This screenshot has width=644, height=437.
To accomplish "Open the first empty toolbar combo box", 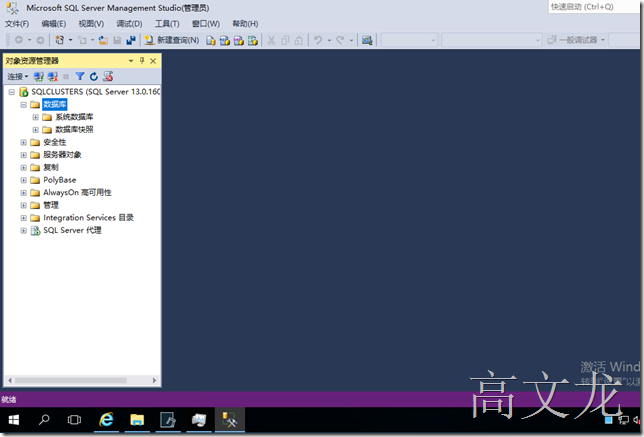I will [x=409, y=40].
